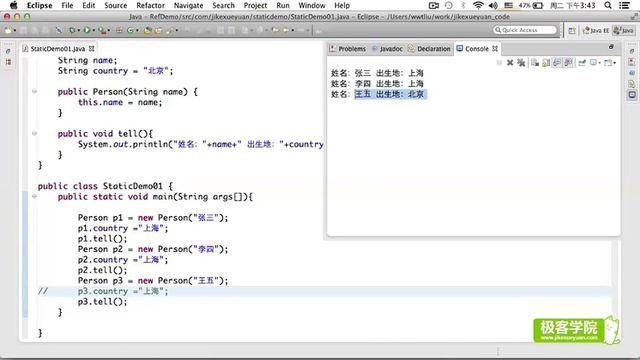Viewport: 640px width, 360px height.
Task: Open the Project menu
Action: 255,5
